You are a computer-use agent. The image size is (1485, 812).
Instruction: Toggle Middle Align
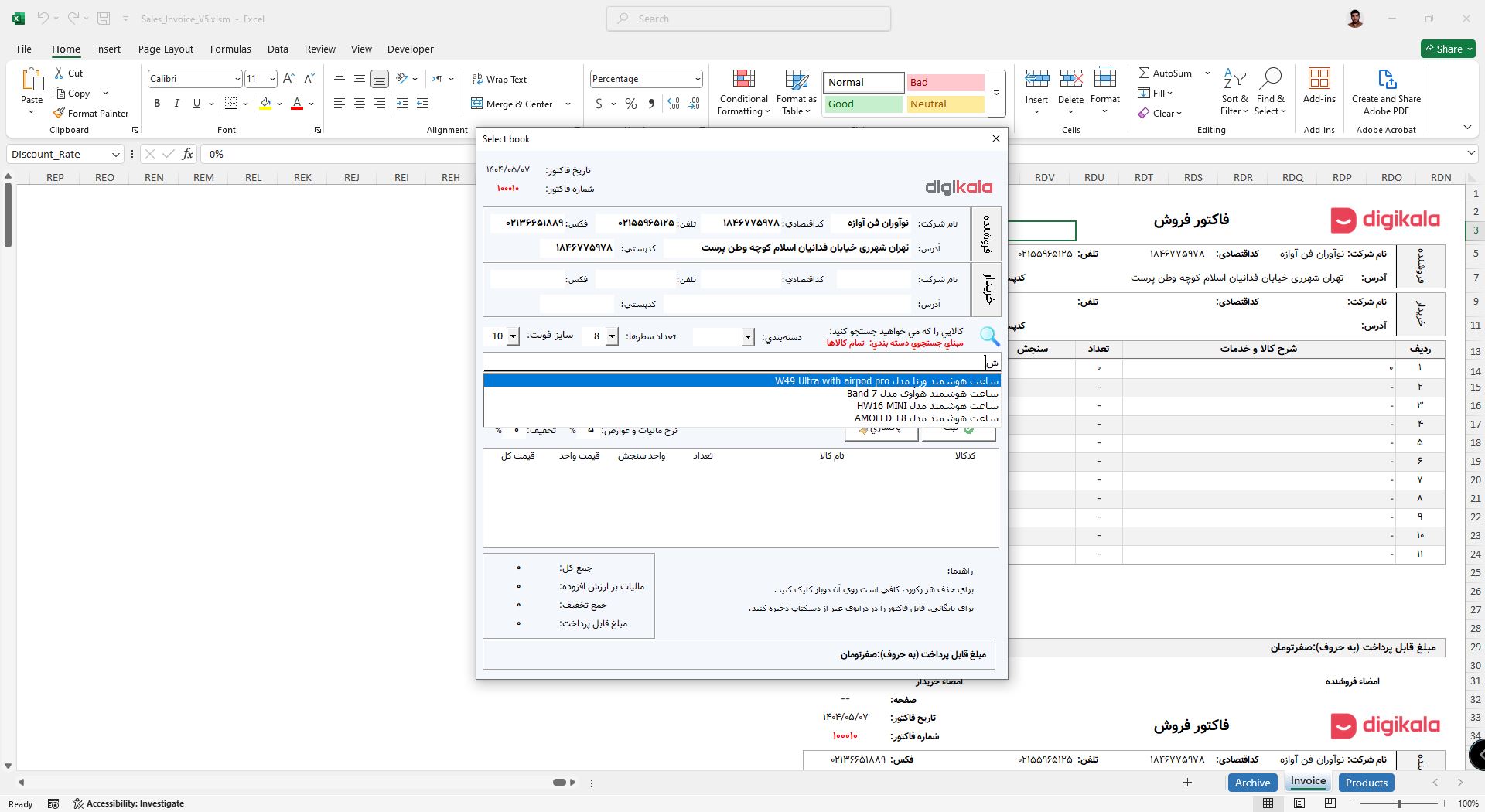click(359, 78)
